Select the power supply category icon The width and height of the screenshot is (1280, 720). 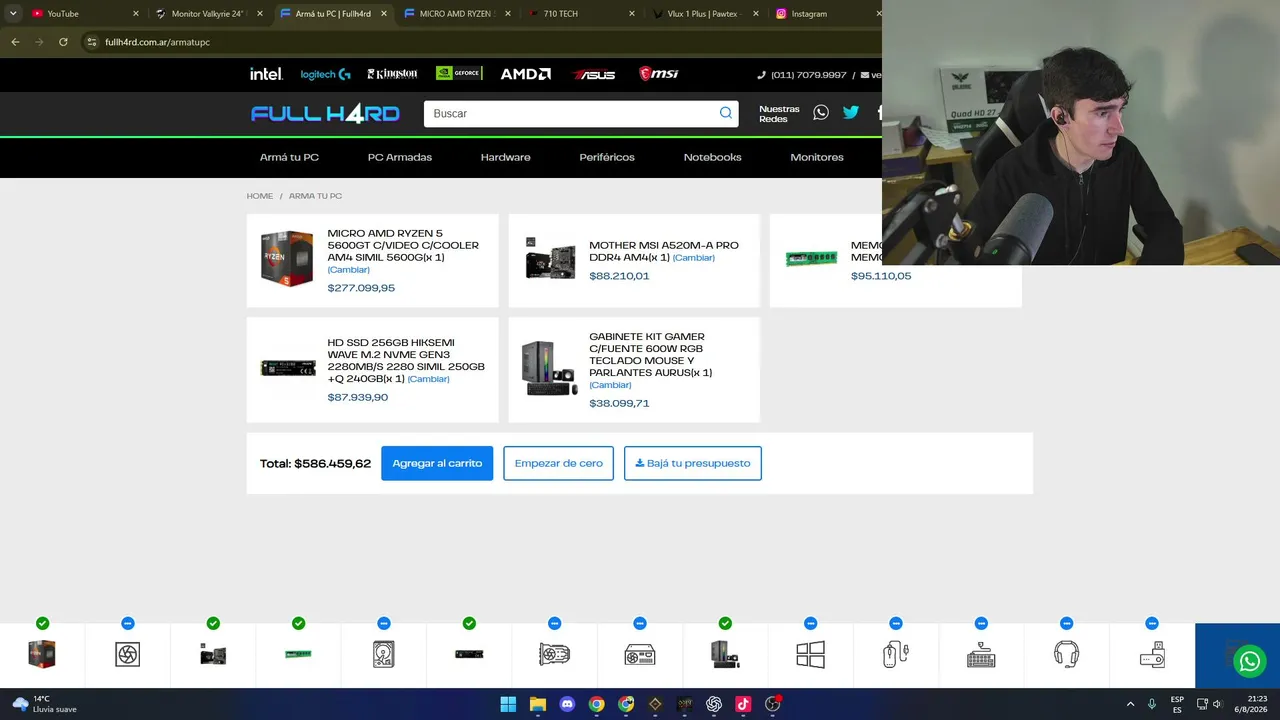(x=640, y=655)
